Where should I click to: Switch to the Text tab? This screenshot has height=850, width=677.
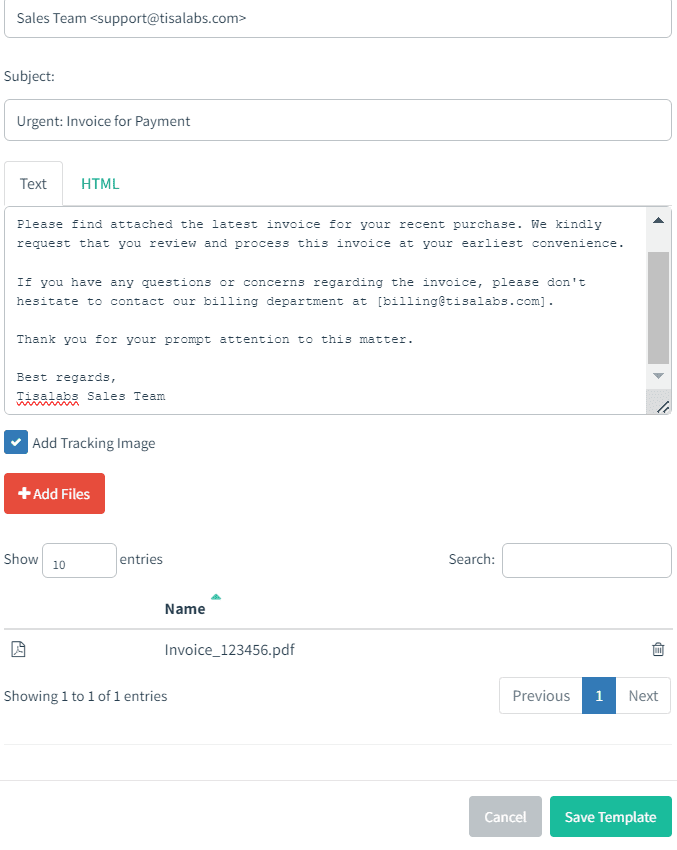[x=33, y=183]
